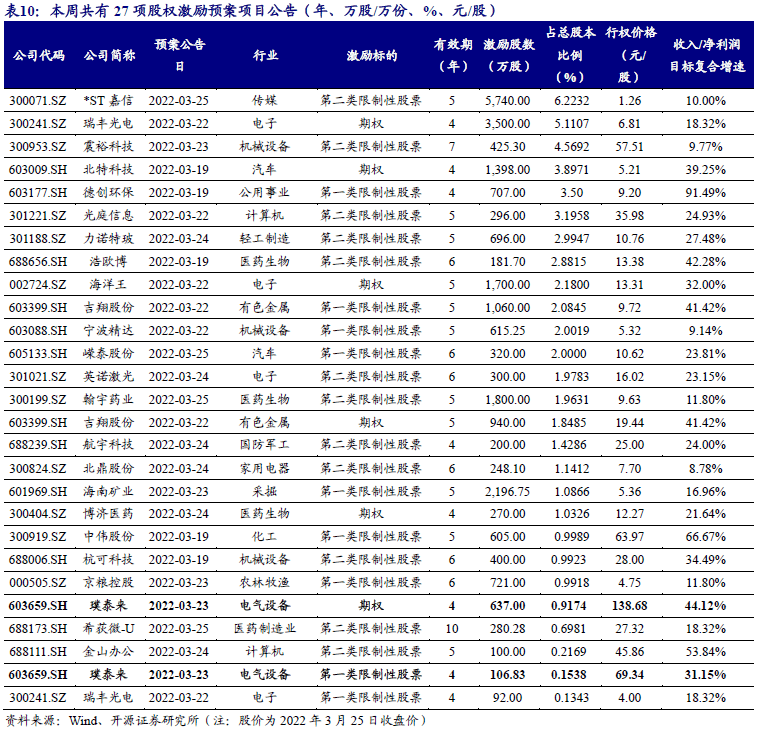
Task: Click the 5,740.00 incentive shares value
Action: (x=506, y=101)
